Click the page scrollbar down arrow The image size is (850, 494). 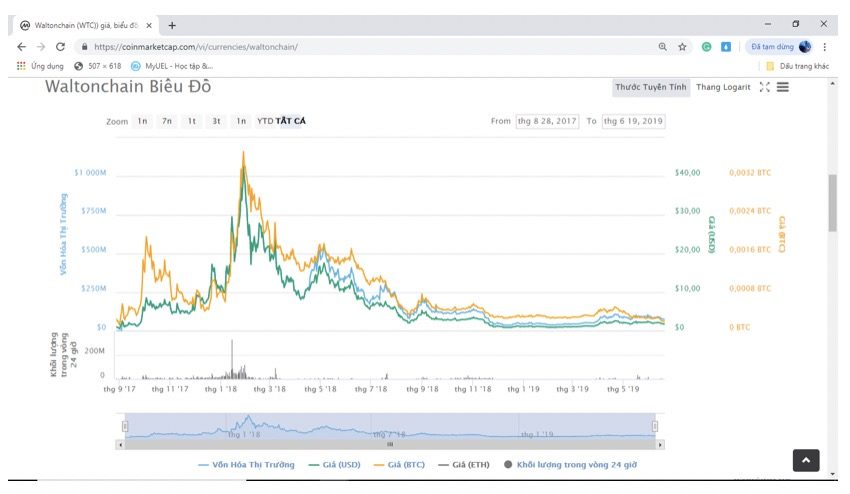tap(832, 474)
